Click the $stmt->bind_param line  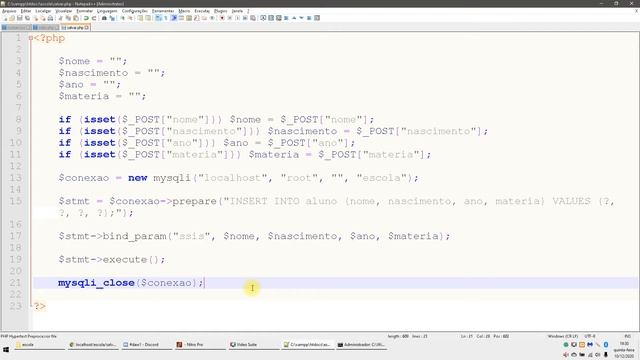tap(254, 236)
